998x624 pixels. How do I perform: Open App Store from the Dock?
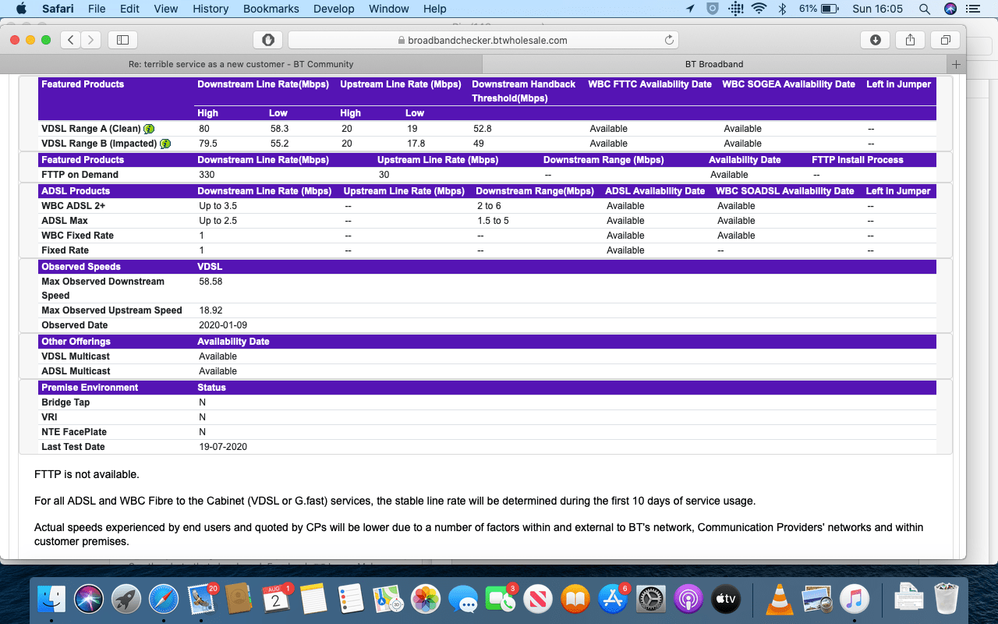(x=612, y=599)
